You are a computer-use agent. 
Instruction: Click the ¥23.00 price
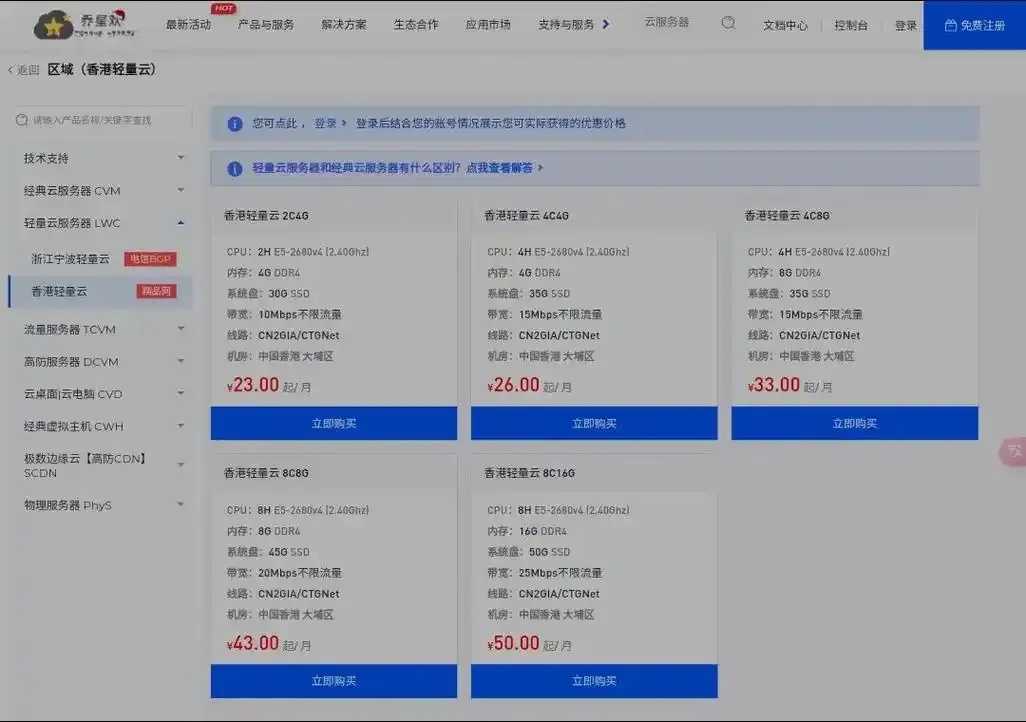tap(253, 385)
